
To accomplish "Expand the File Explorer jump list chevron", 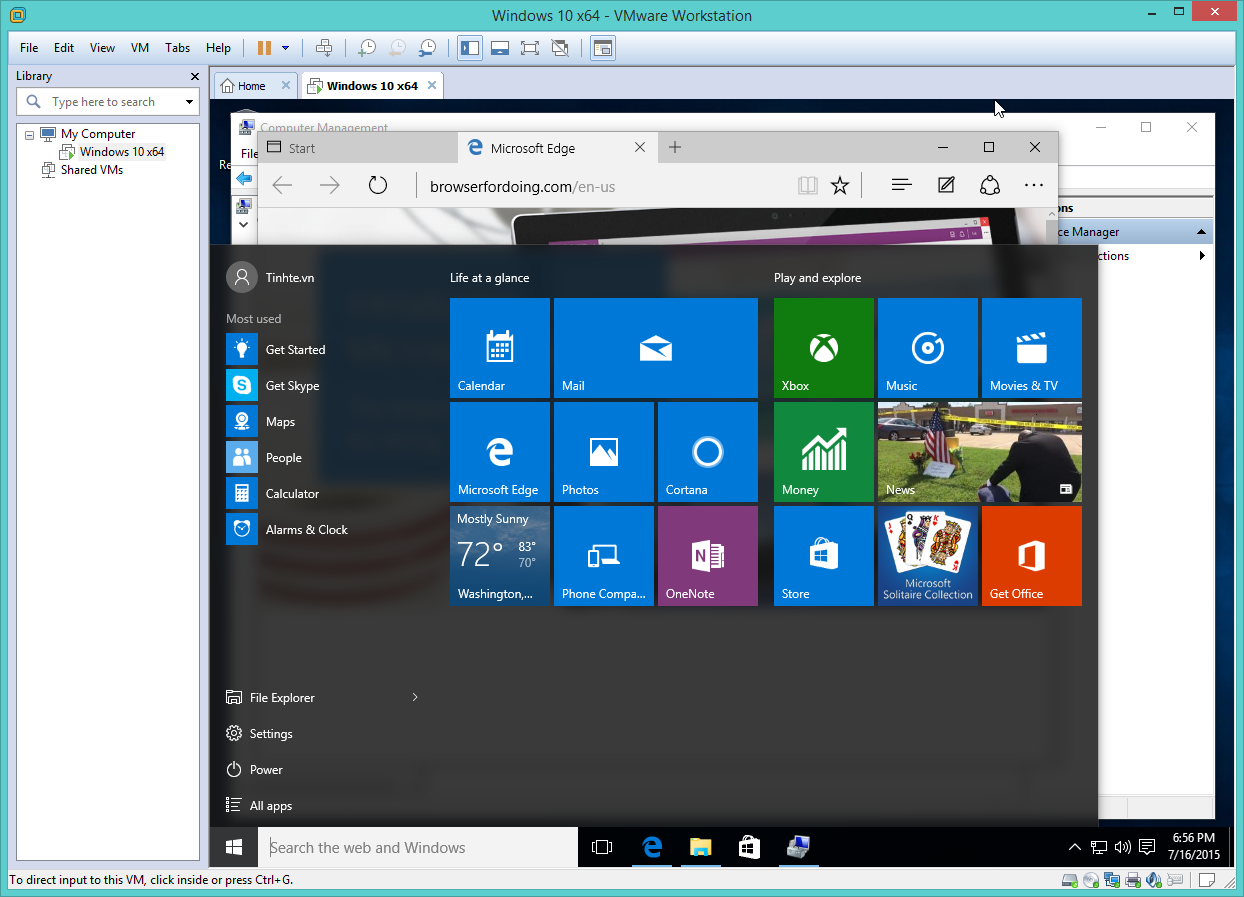I will (415, 697).
